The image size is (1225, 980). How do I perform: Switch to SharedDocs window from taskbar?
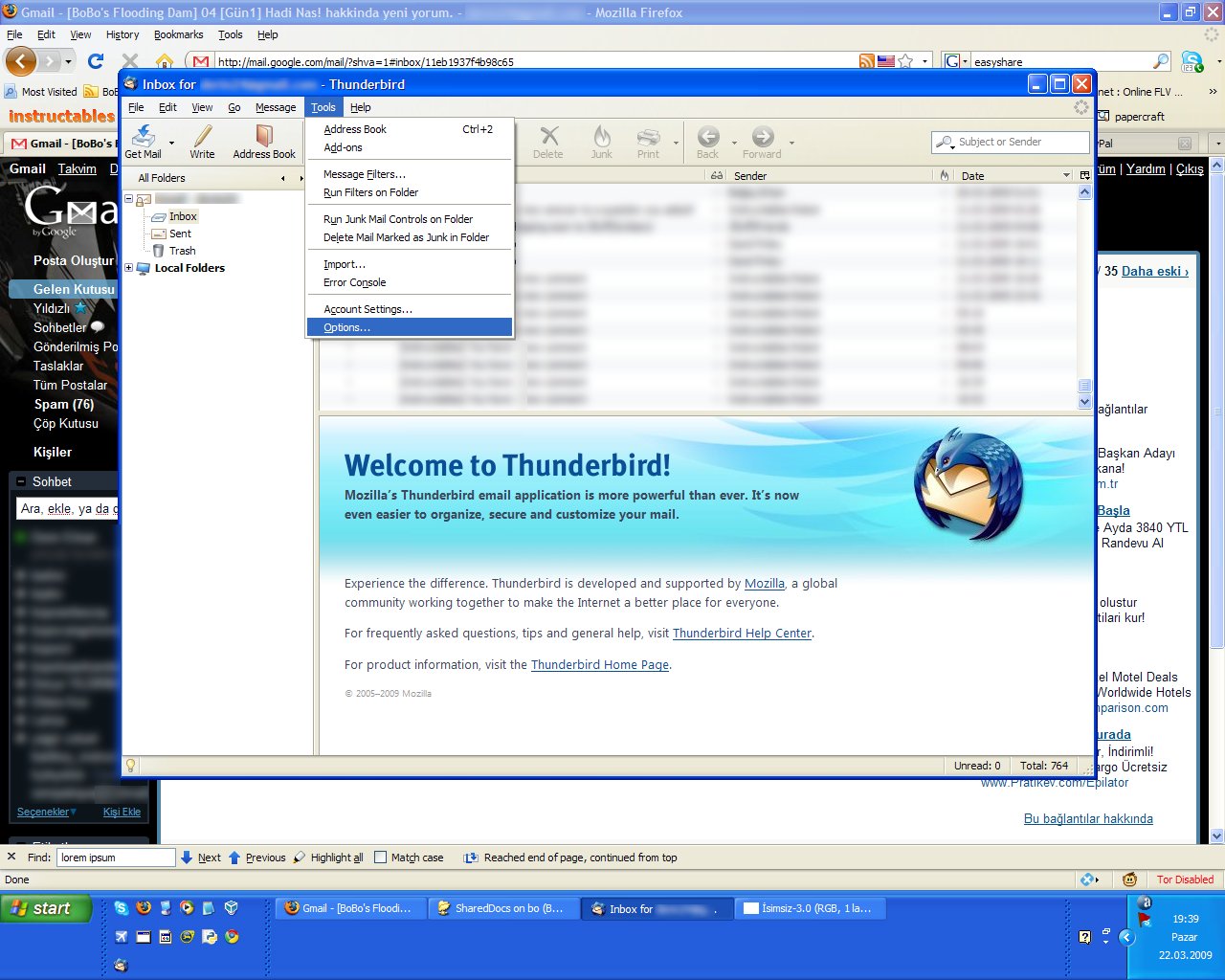pyautogui.click(x=503, y=908)
